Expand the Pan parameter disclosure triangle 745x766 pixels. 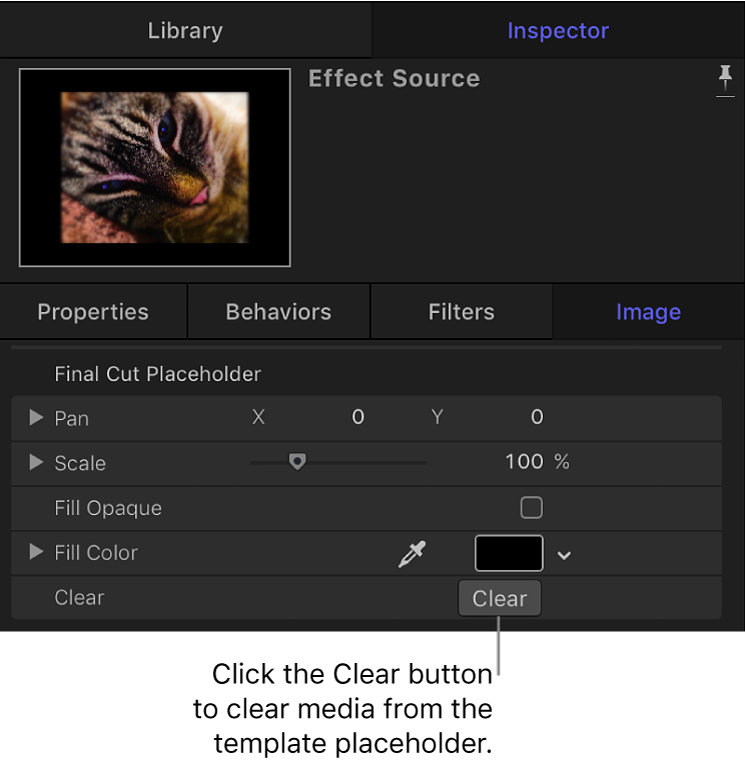click(x=36, y=418)
